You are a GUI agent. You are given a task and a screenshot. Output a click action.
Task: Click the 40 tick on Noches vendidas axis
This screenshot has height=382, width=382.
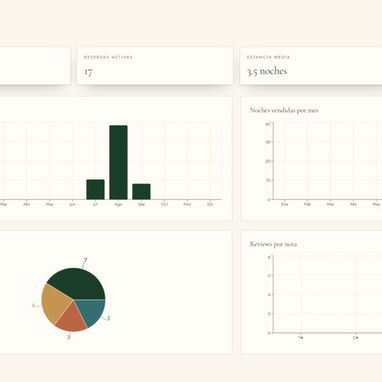tap(268, 124)
